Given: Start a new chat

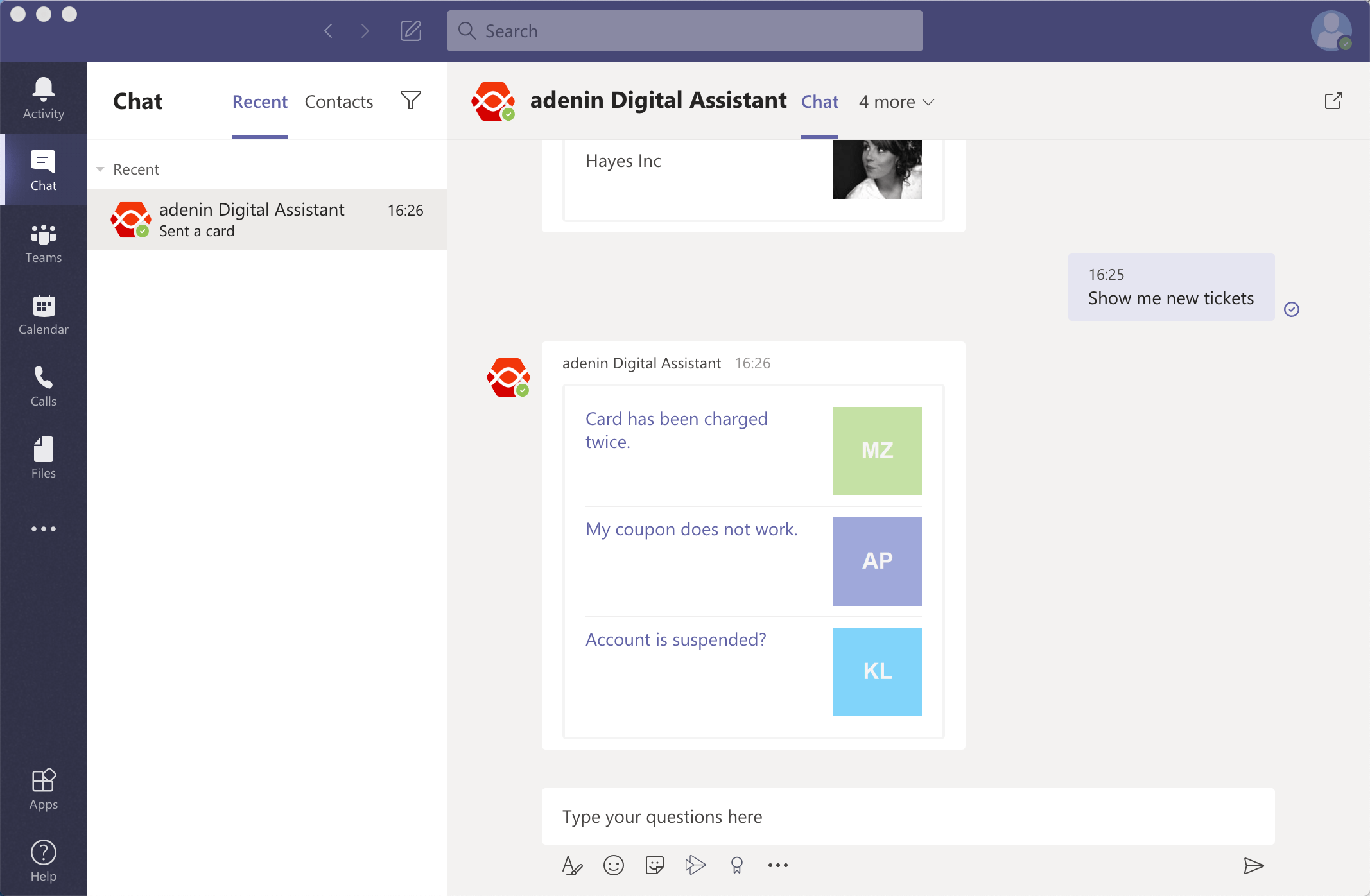Looking at the screenshot, I should click(411, 30).
